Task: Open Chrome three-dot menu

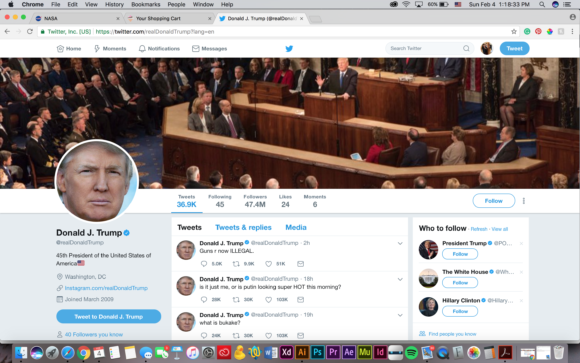Action: click(572, 32)
